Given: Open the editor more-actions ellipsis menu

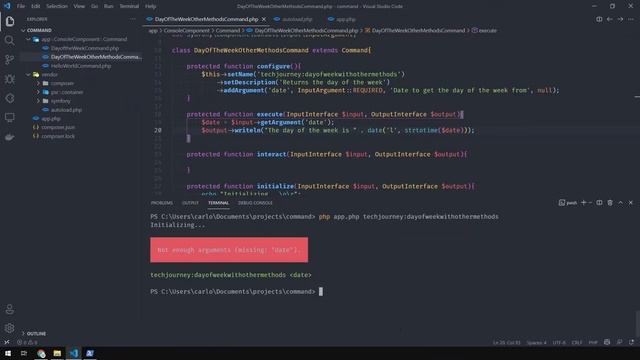Looking at the screenshot, I should pyautogui.click(x=631, y=19).
